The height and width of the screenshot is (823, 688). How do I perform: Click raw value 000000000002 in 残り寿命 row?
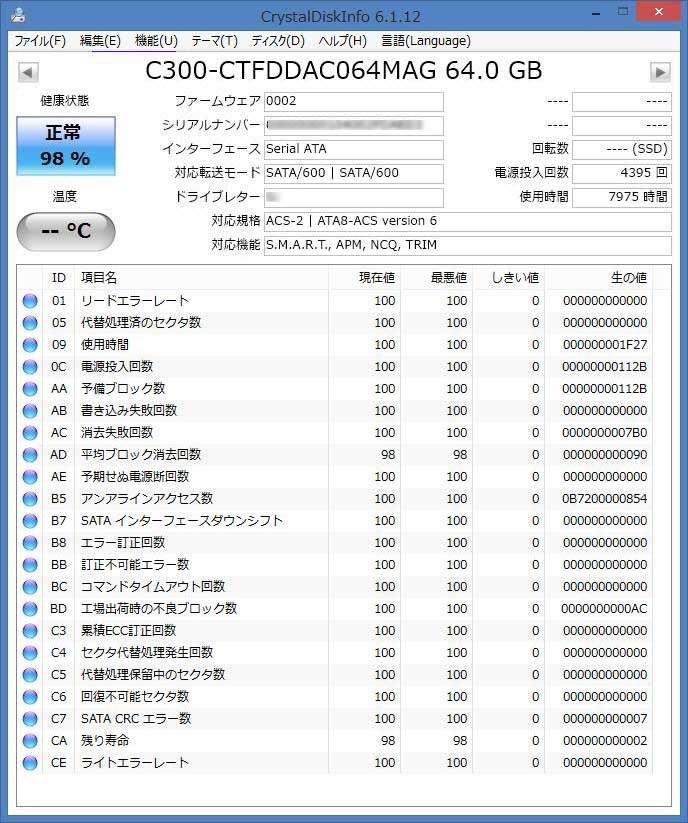point(605,741)
